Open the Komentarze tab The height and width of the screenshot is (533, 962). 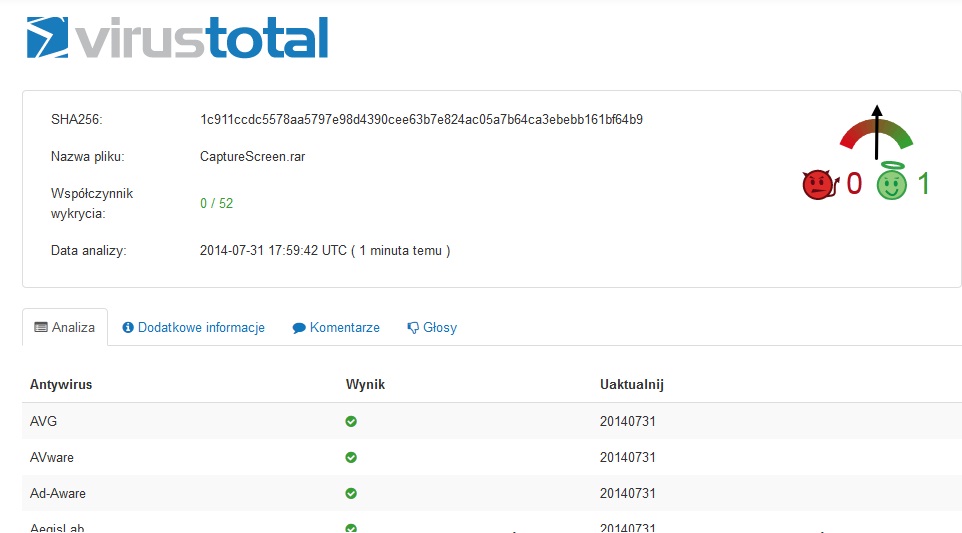(x=336, y=328)
